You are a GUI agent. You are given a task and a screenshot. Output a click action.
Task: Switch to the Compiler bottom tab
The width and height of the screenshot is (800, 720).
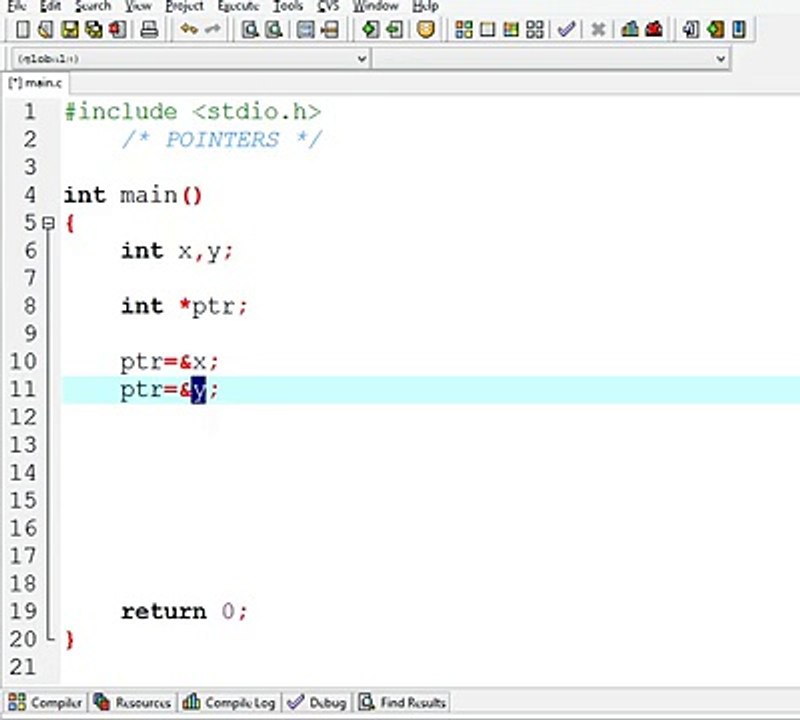[x=45, y=702]
